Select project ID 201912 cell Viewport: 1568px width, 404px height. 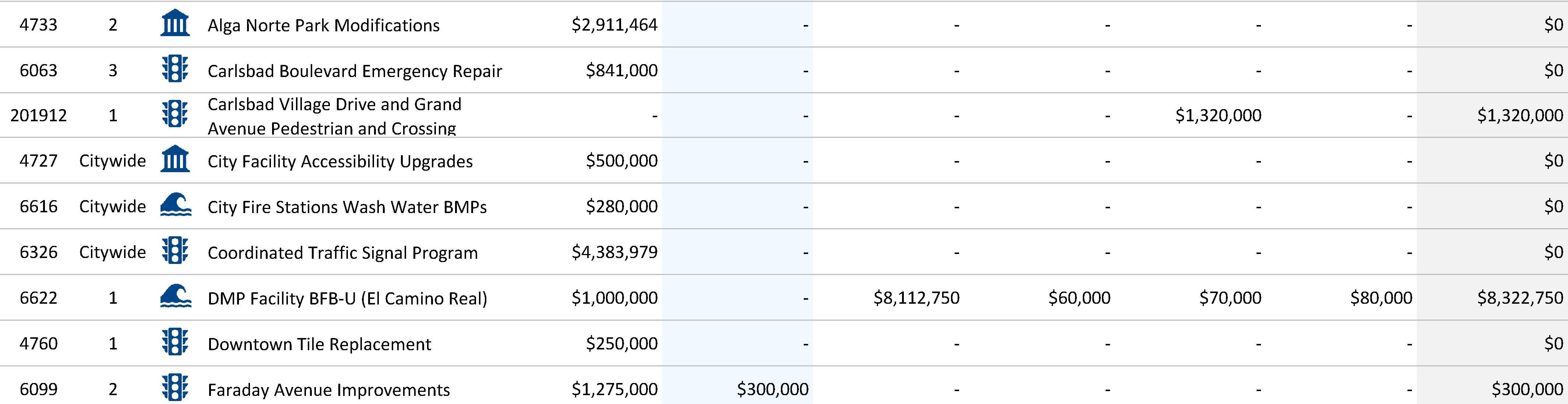coord(38,115)
